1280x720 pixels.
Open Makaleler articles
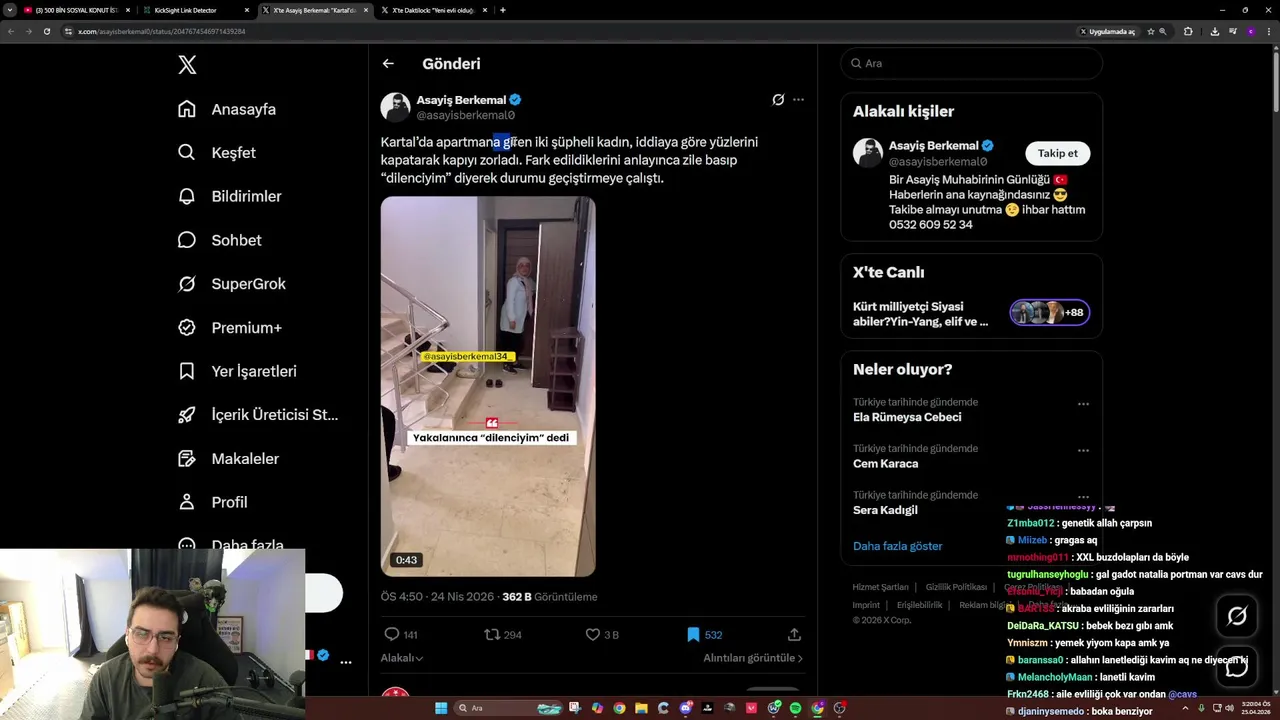pos(230,458)
